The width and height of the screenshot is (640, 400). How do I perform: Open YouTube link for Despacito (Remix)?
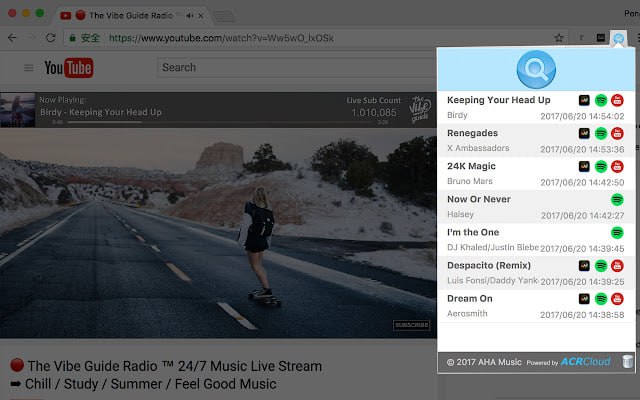pos(617,266)
